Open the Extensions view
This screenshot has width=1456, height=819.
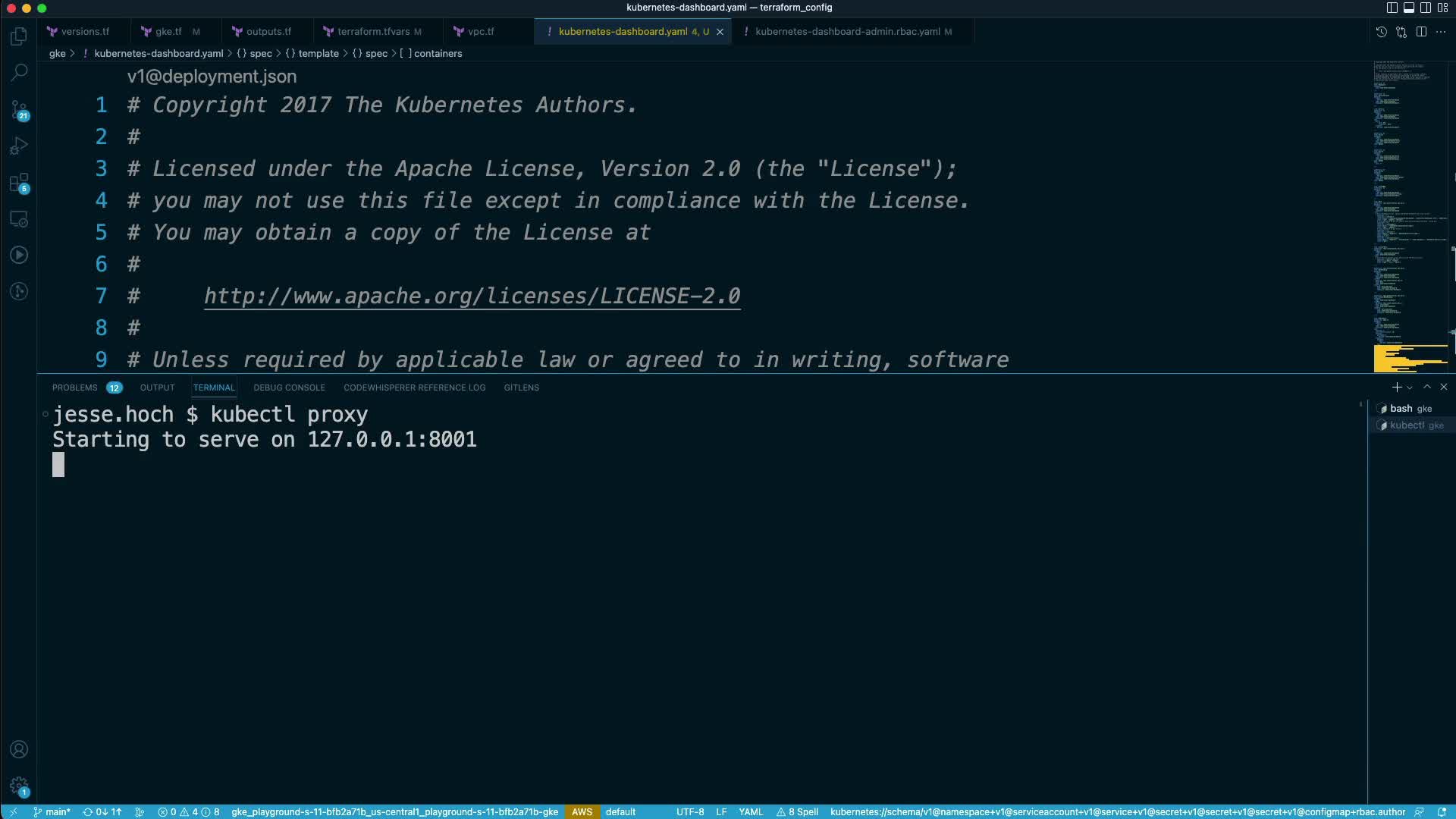pos(19,183)
